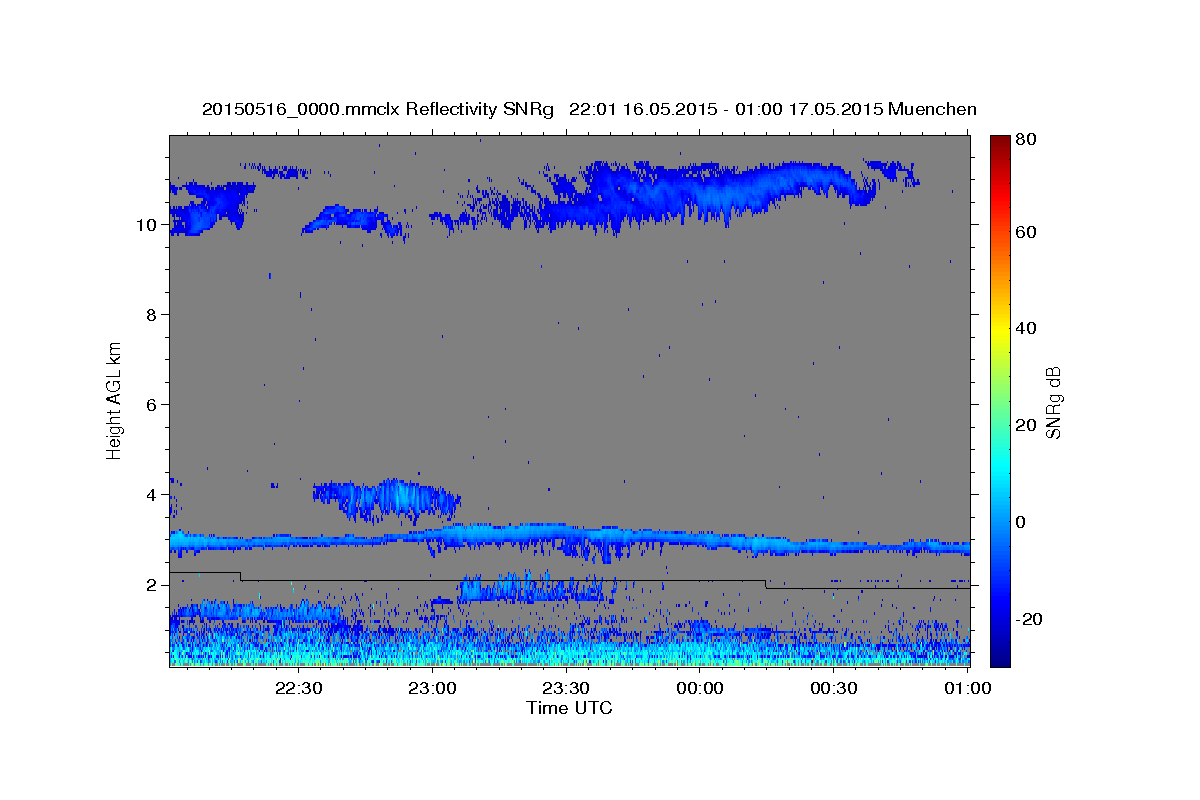Click the 'Time UTC' axis label
Viewport: 1200px width, 800px height.
(569, 708)
